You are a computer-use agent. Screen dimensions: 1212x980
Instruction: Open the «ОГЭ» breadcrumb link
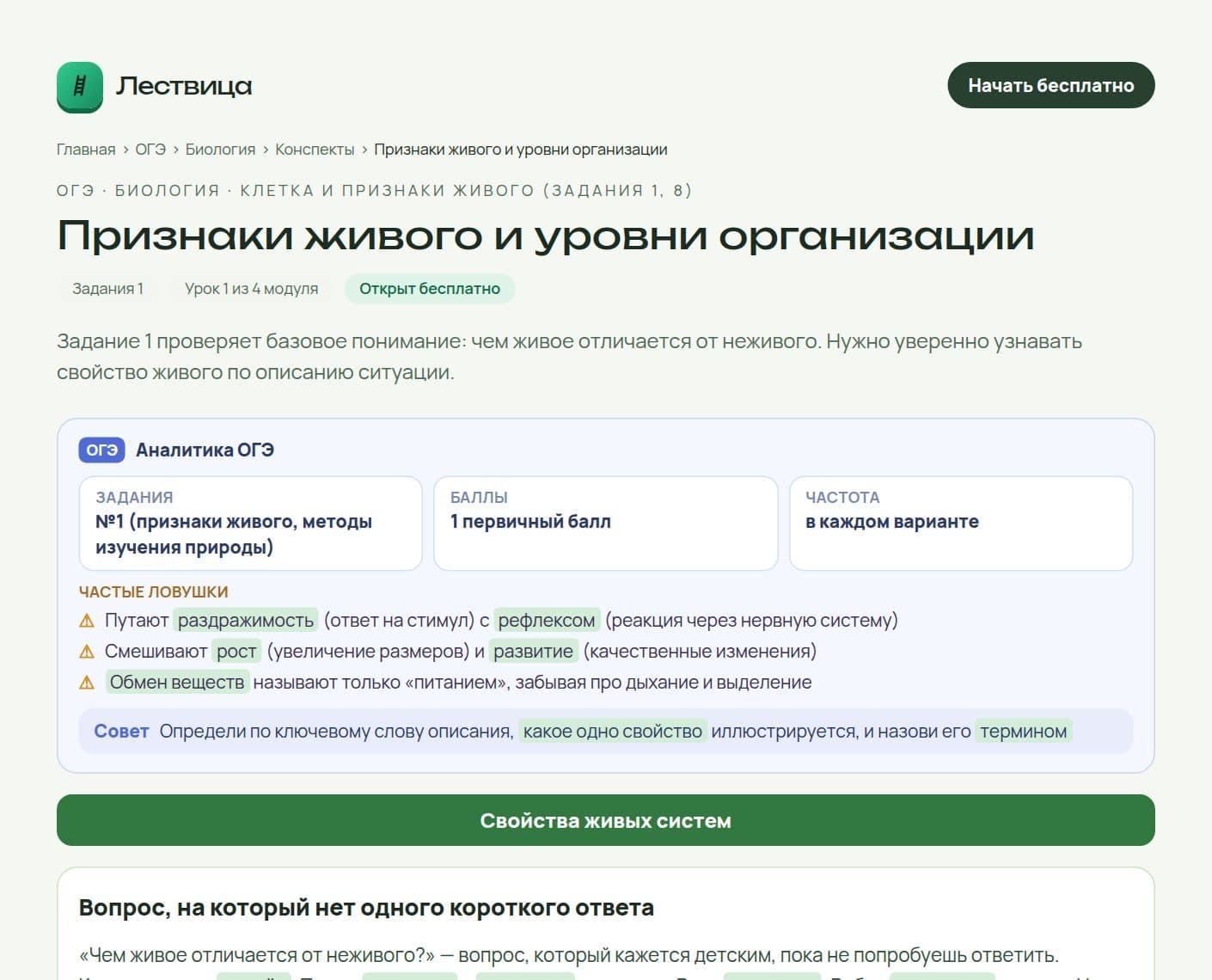(x=150, y=150)
